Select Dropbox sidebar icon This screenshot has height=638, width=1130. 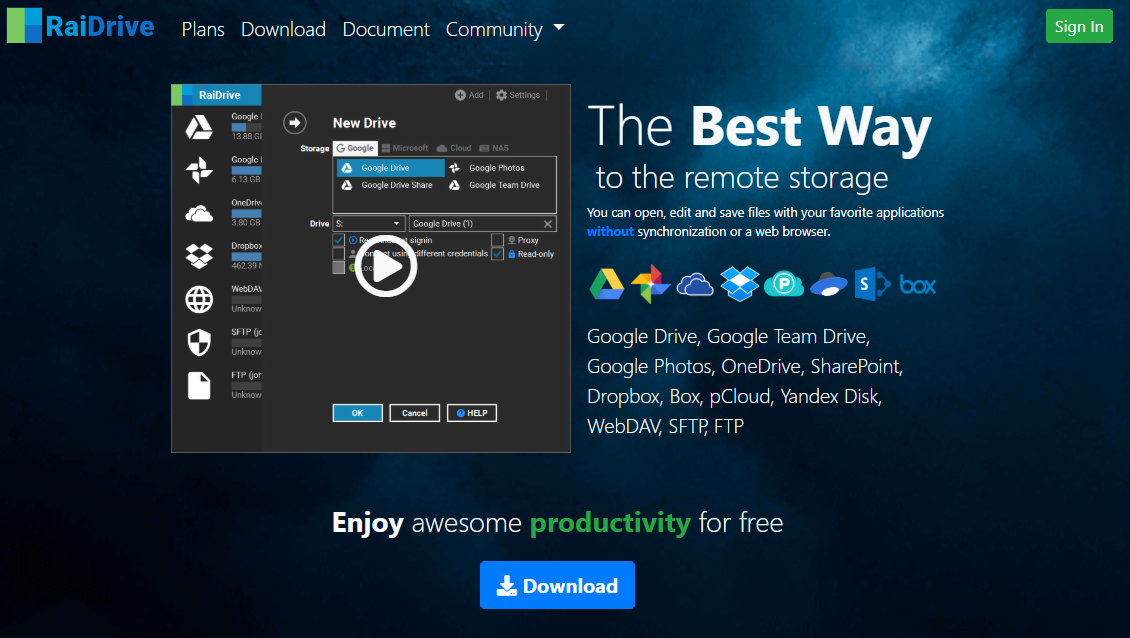(x=199, y=256)
